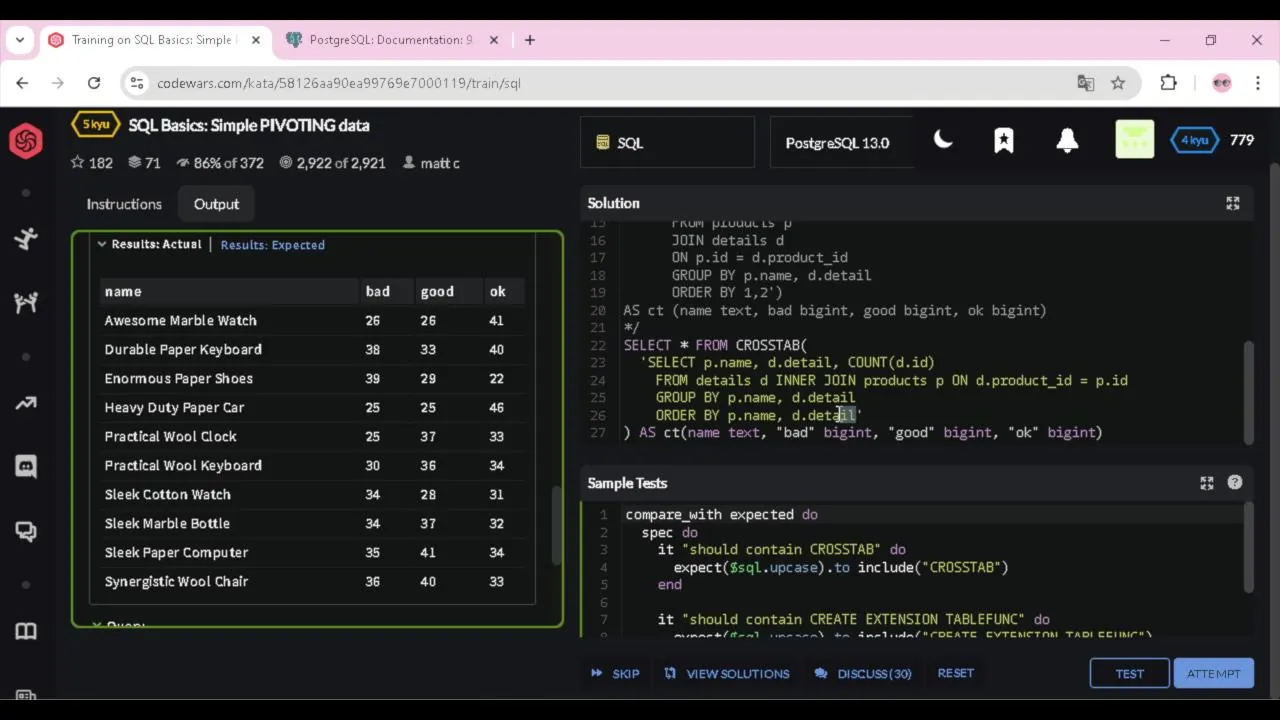Reload the page
Viewport: 1280px width, 720px height.
click(94, 83)
